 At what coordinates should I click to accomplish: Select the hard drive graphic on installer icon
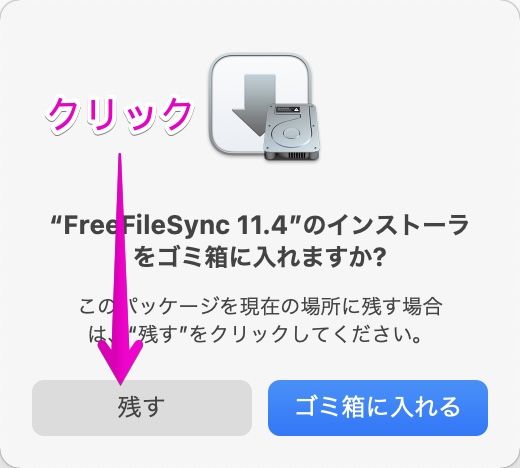(291, 132)
